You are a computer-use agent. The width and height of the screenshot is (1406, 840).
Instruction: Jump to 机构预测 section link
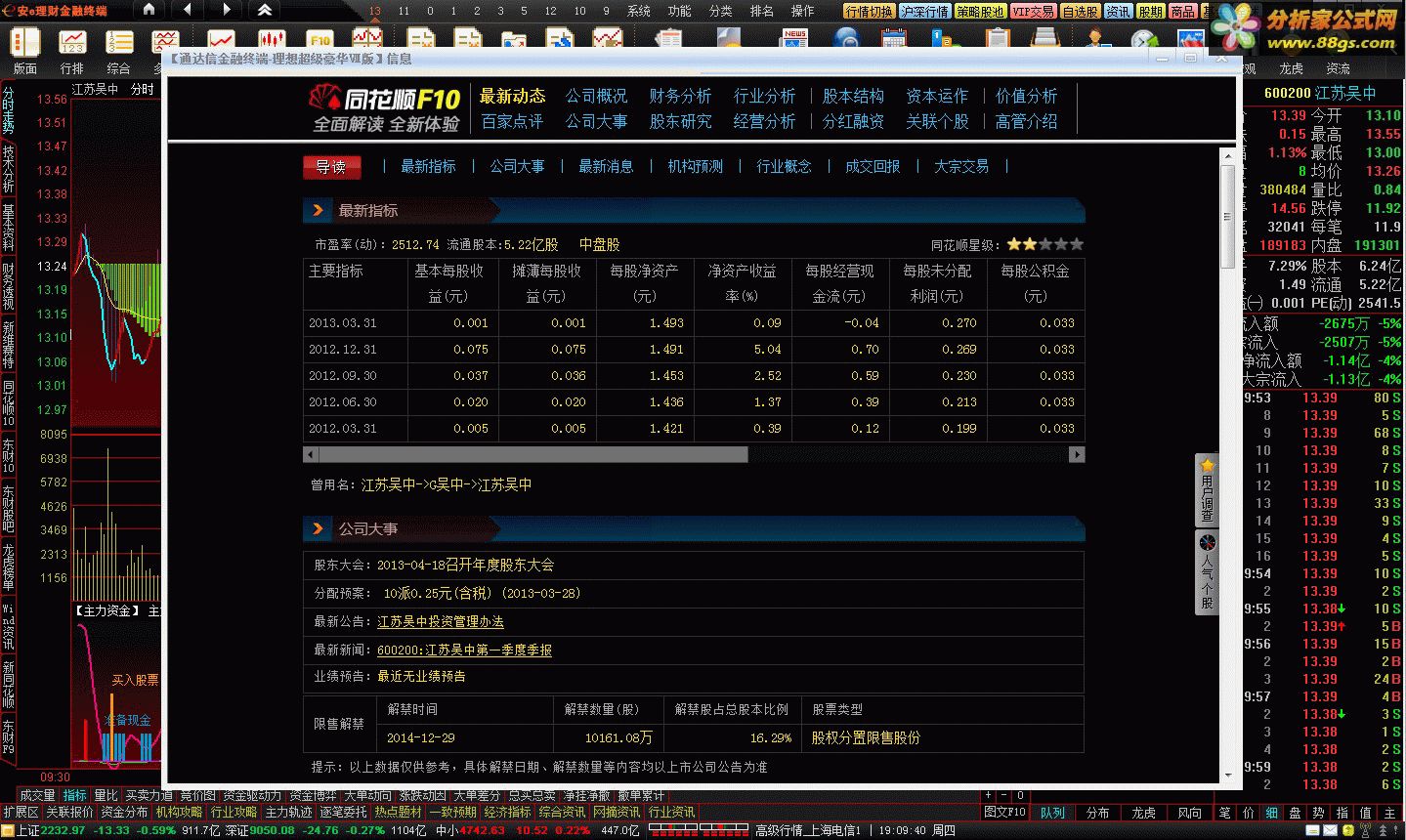696,166
